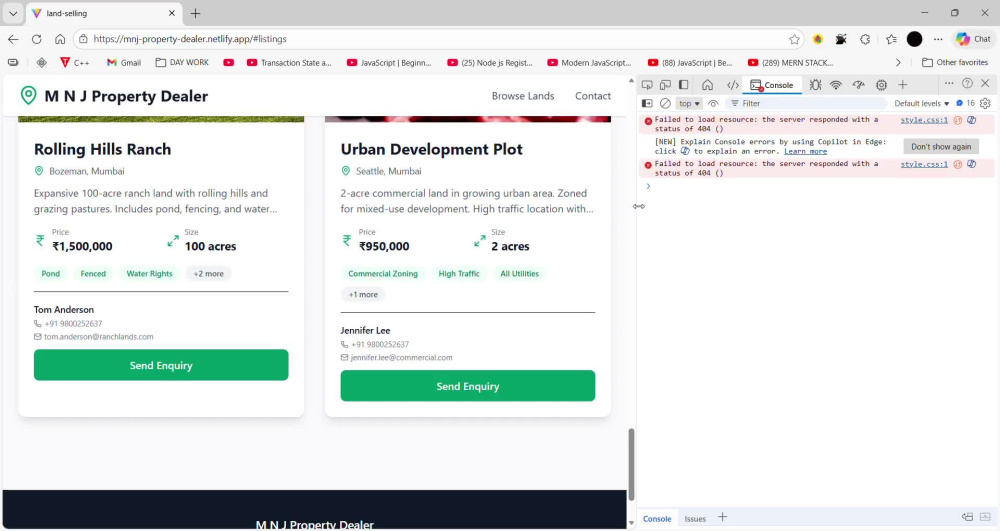Open the Elements tab code icon
The width and height of the screenshot is (1000, 531).
click(x=733, y=85)
